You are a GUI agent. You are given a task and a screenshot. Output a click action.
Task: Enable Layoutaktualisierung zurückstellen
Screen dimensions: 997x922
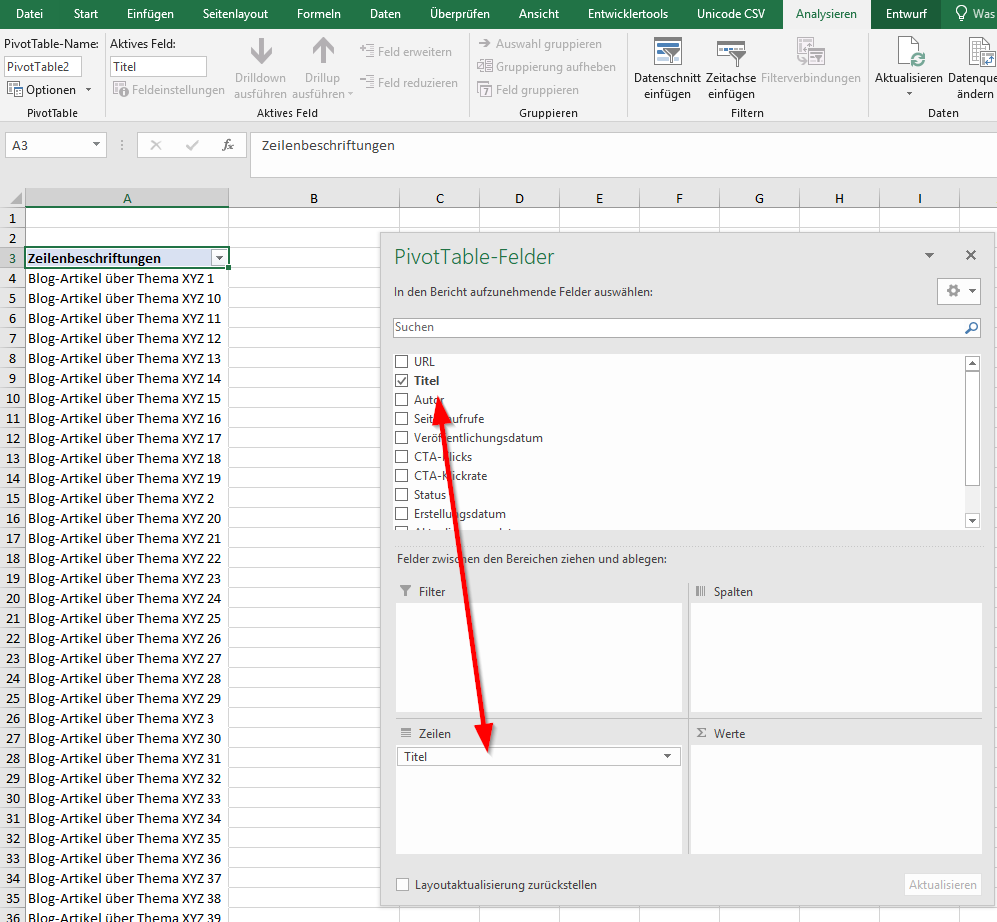[402, 884]
